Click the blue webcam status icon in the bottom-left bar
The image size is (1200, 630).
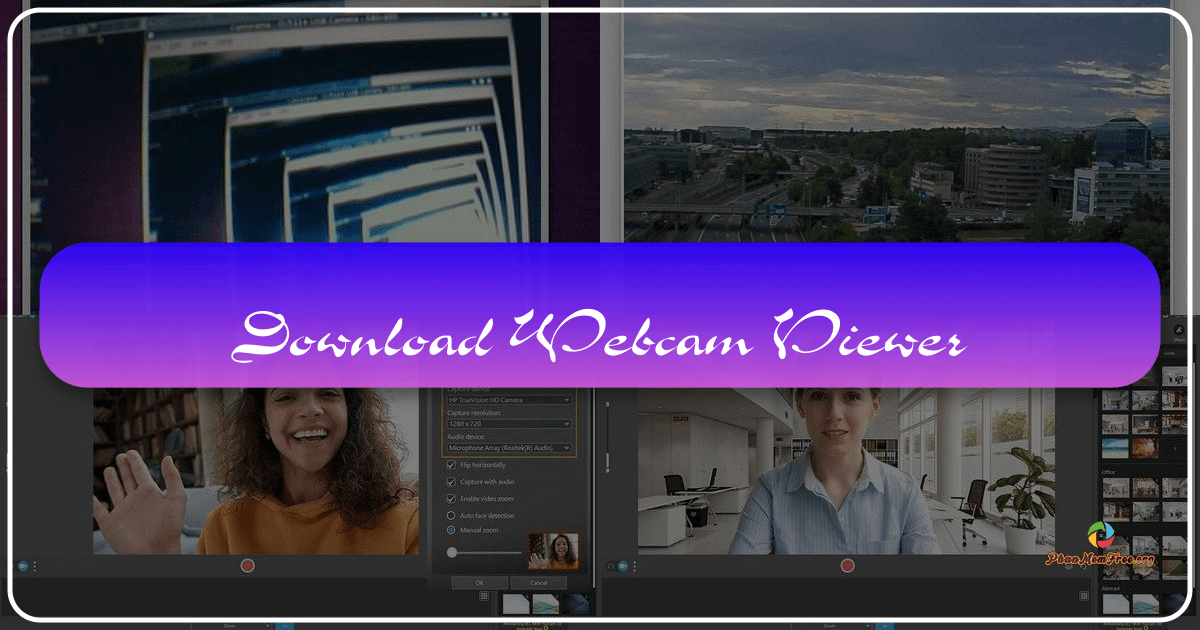(x=23, y=566)
